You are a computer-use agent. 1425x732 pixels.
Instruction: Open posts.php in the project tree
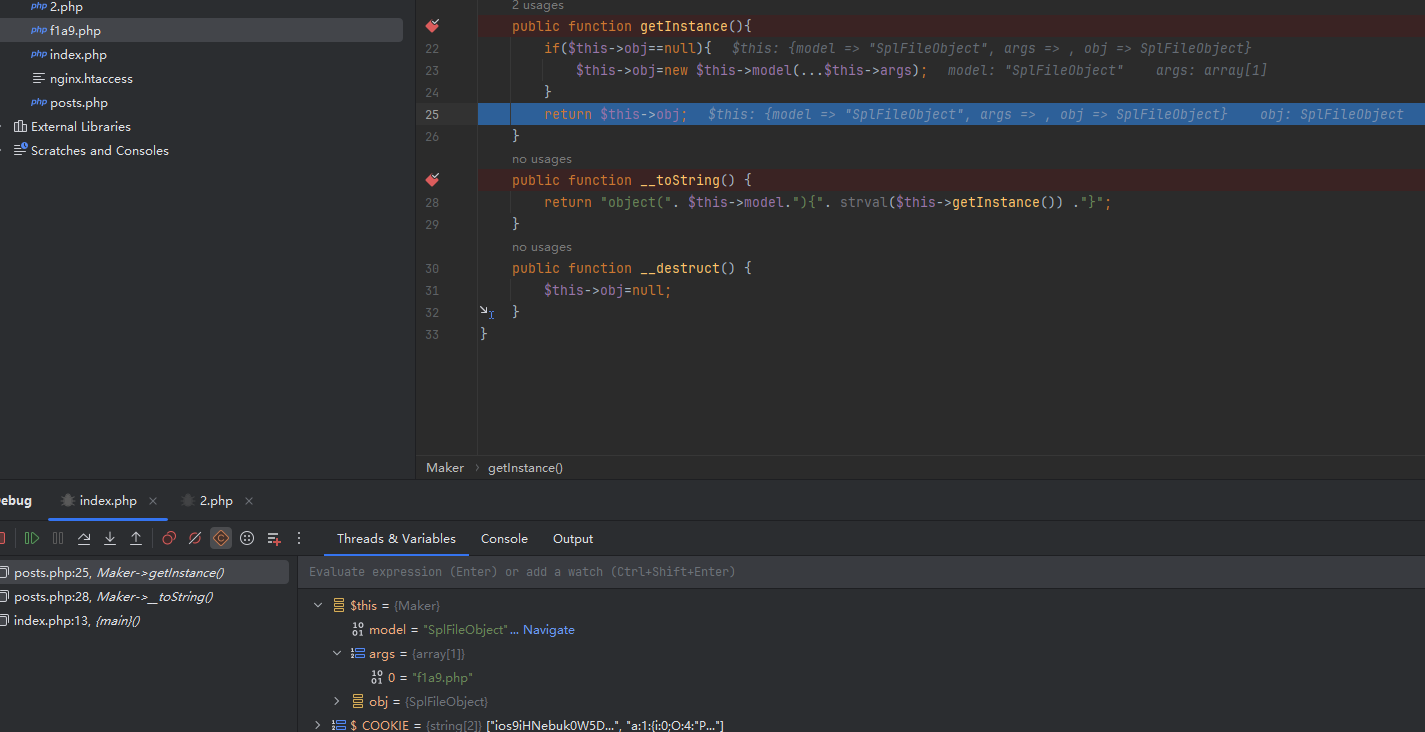coord(79,103)
